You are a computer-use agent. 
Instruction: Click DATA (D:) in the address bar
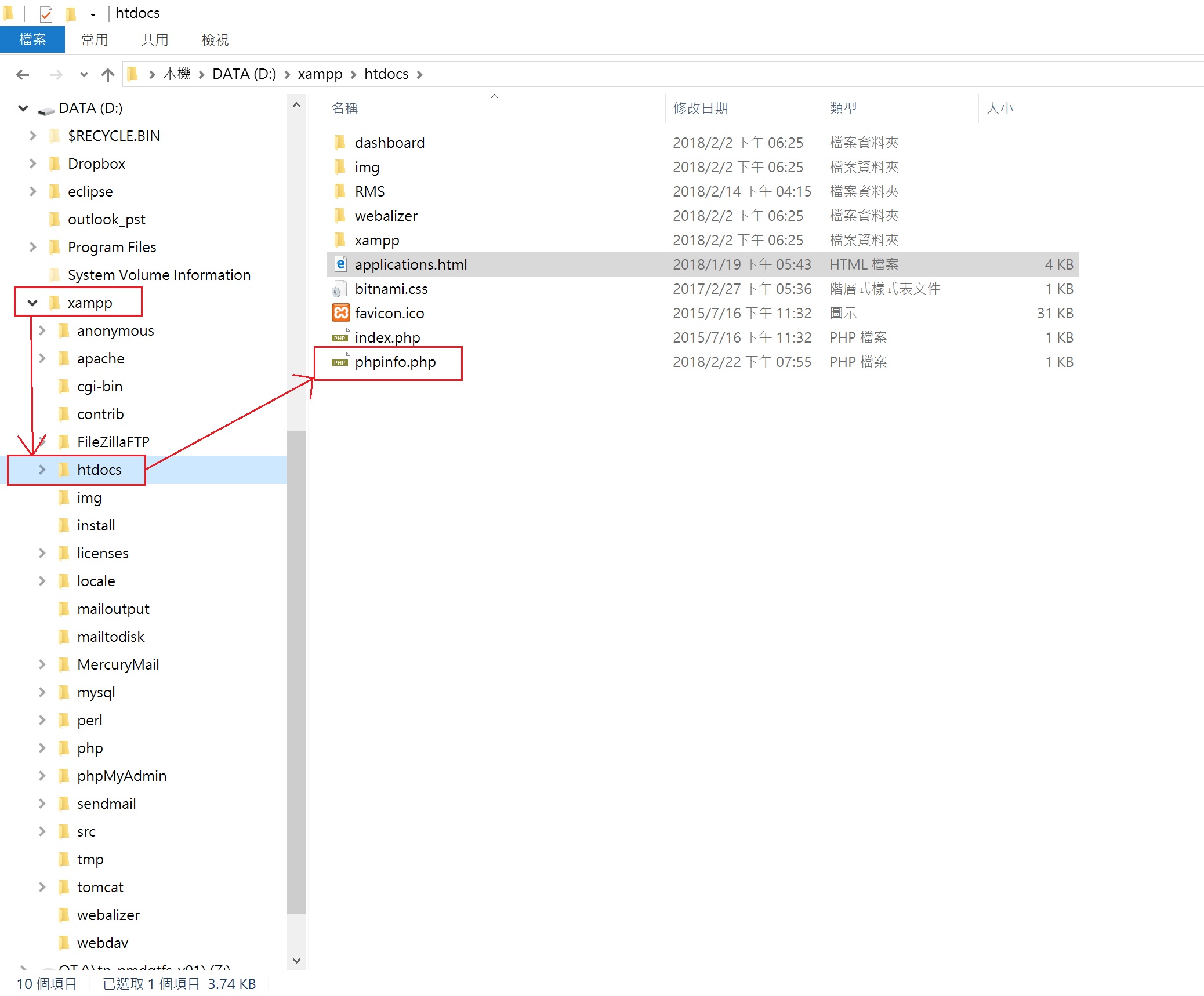[244, 74]
